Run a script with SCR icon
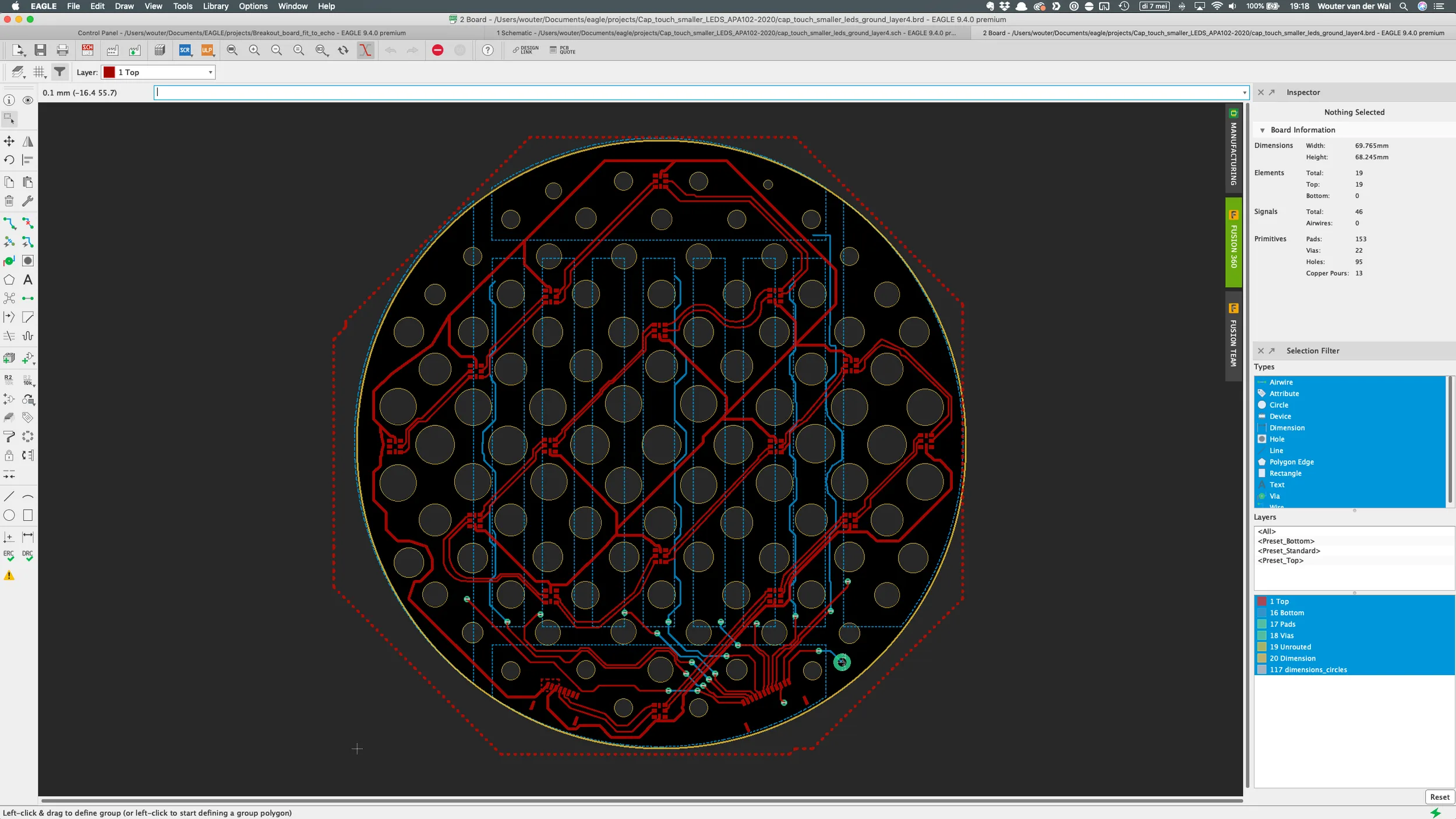Image resolution: width=1456 pixels, height=819 pixels. (185, 50)
